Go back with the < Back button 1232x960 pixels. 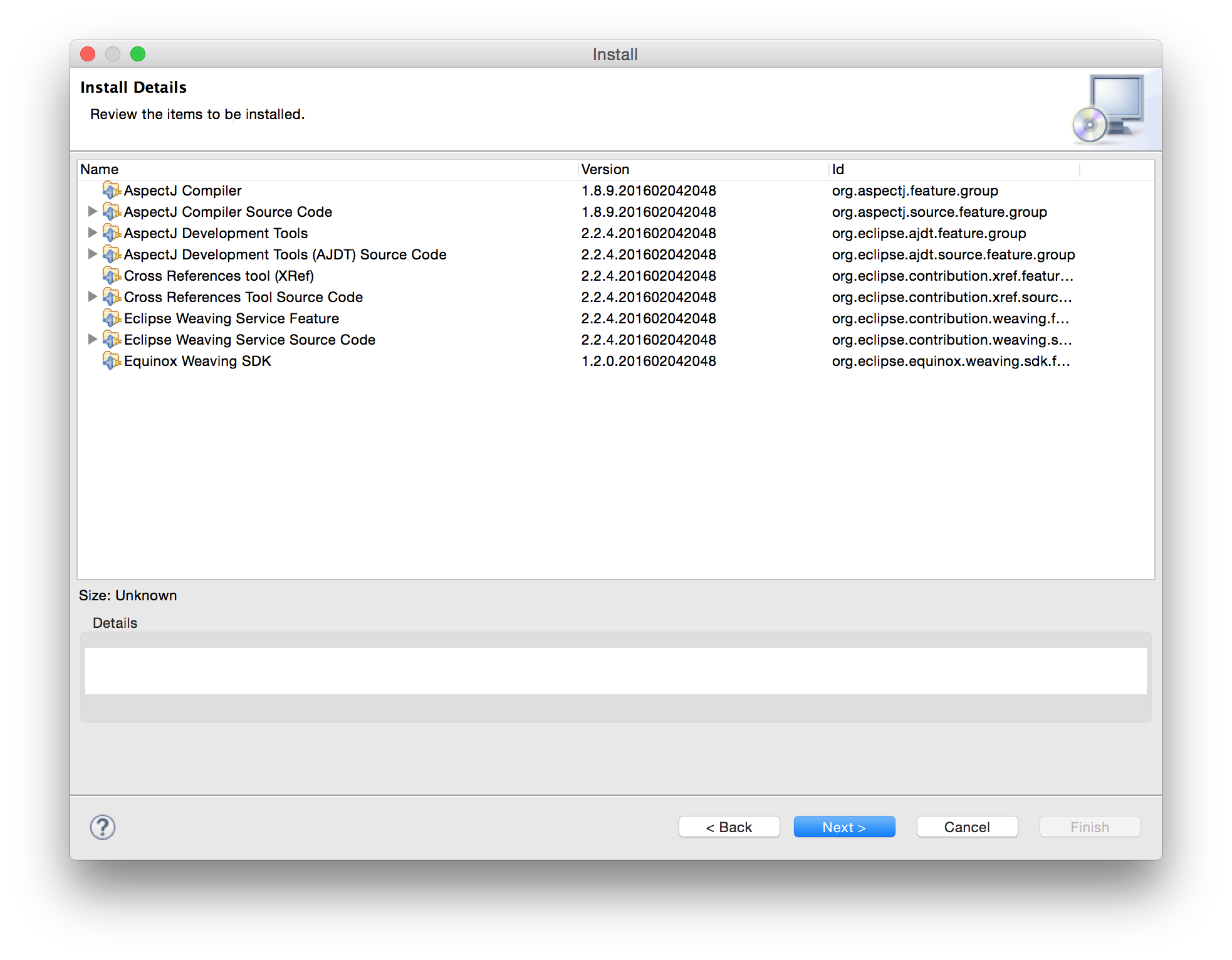pyautogui.click(x=729, y=827)
